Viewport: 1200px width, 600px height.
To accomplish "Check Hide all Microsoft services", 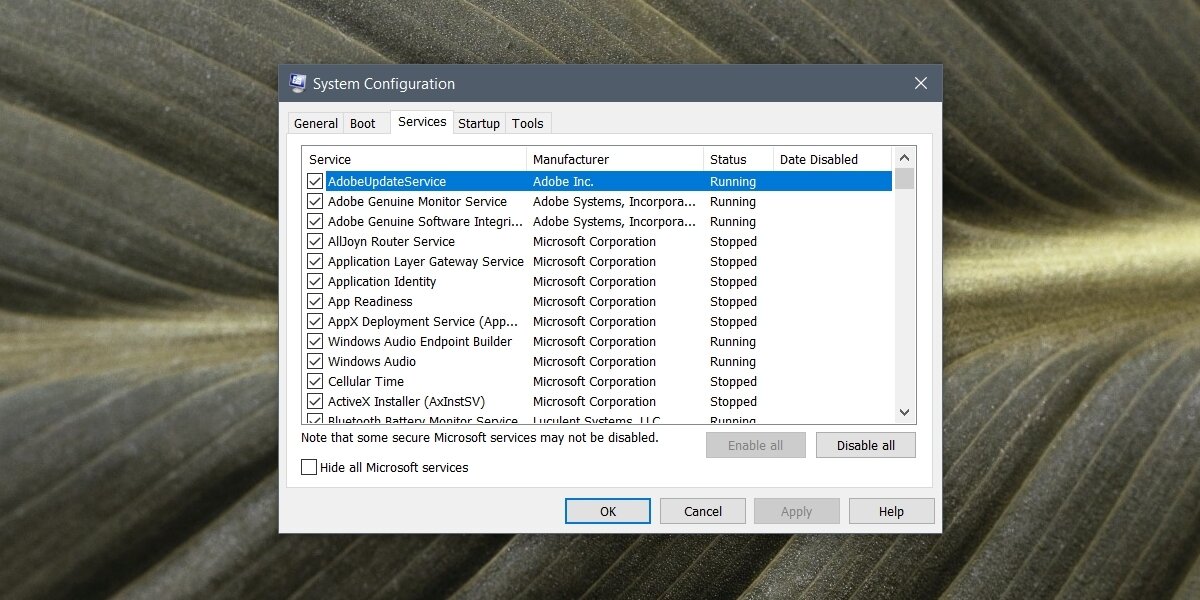I will pos(309,467).
